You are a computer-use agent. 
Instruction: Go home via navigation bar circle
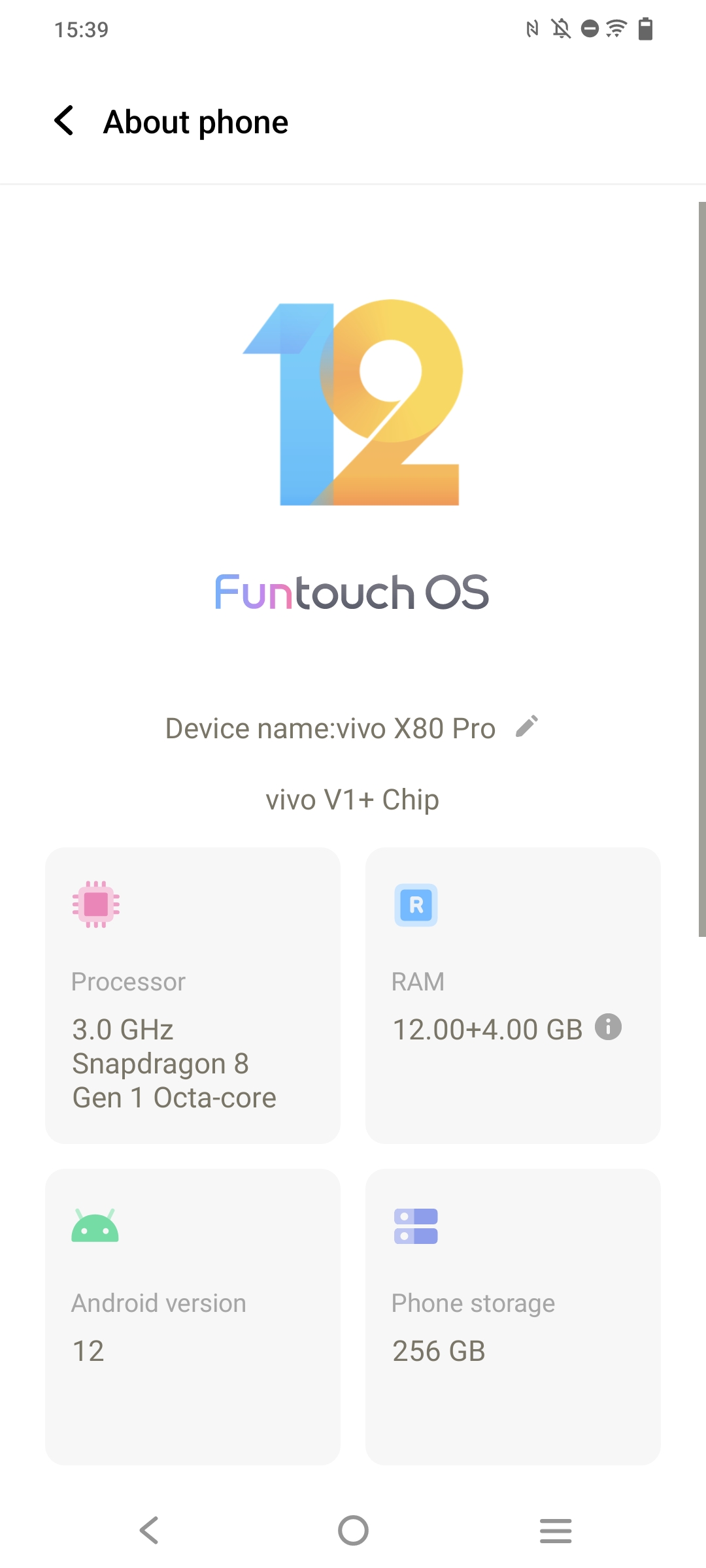(x=353, y=1530)
